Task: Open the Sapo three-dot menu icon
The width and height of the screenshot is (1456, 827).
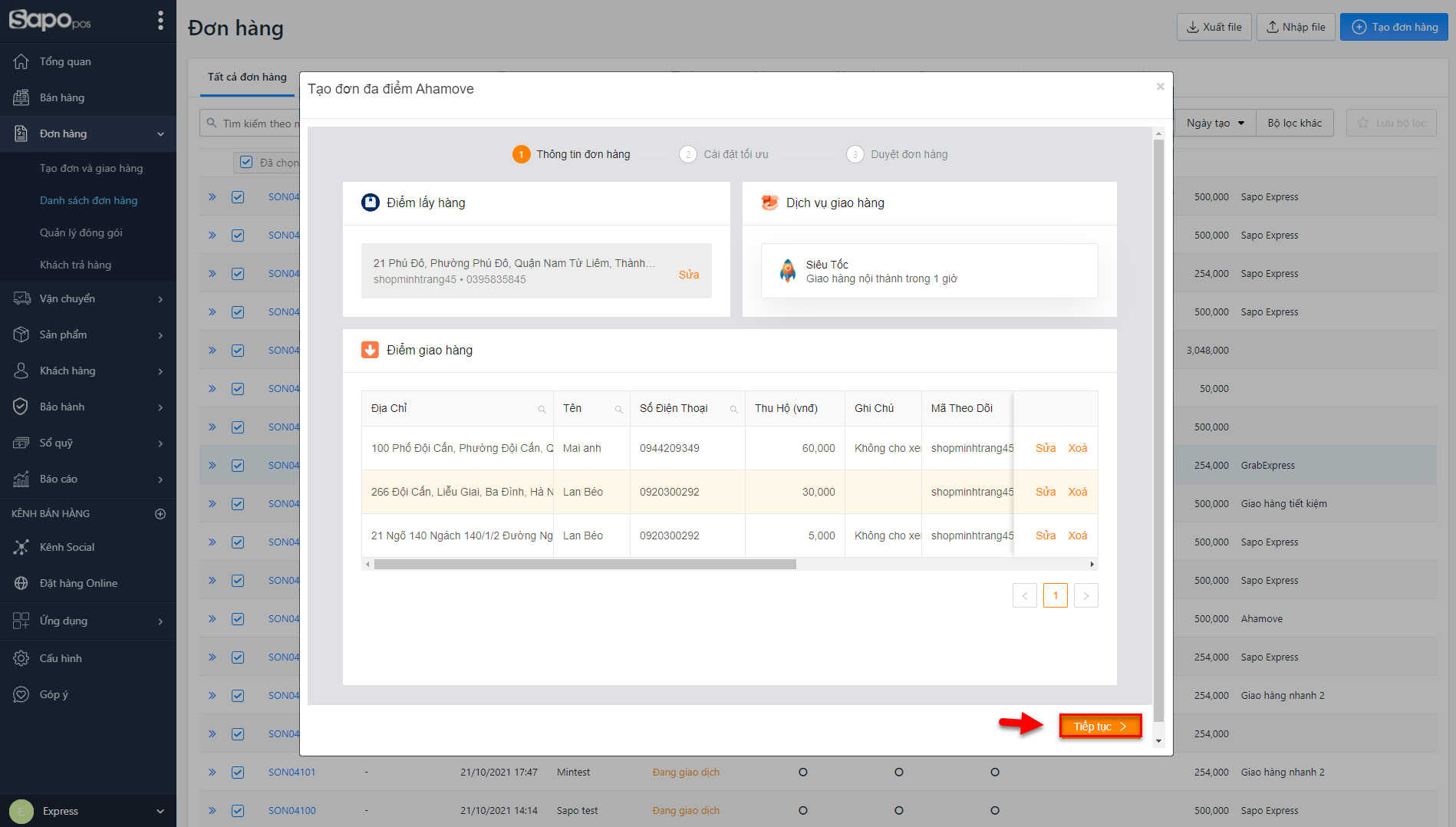Action: pyautogui.click(x=160, y=20)
